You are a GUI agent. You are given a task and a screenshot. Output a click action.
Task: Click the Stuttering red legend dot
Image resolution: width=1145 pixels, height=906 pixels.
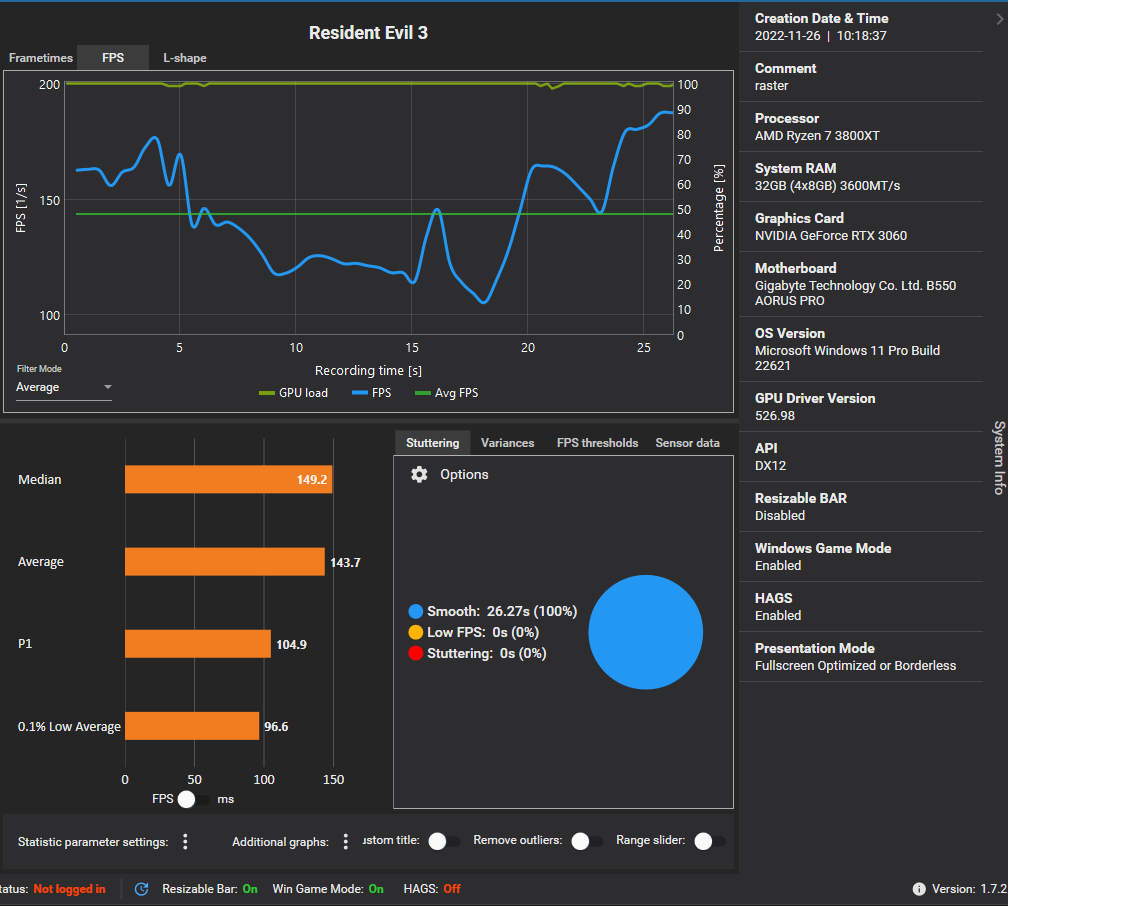(x=416, y=653)
